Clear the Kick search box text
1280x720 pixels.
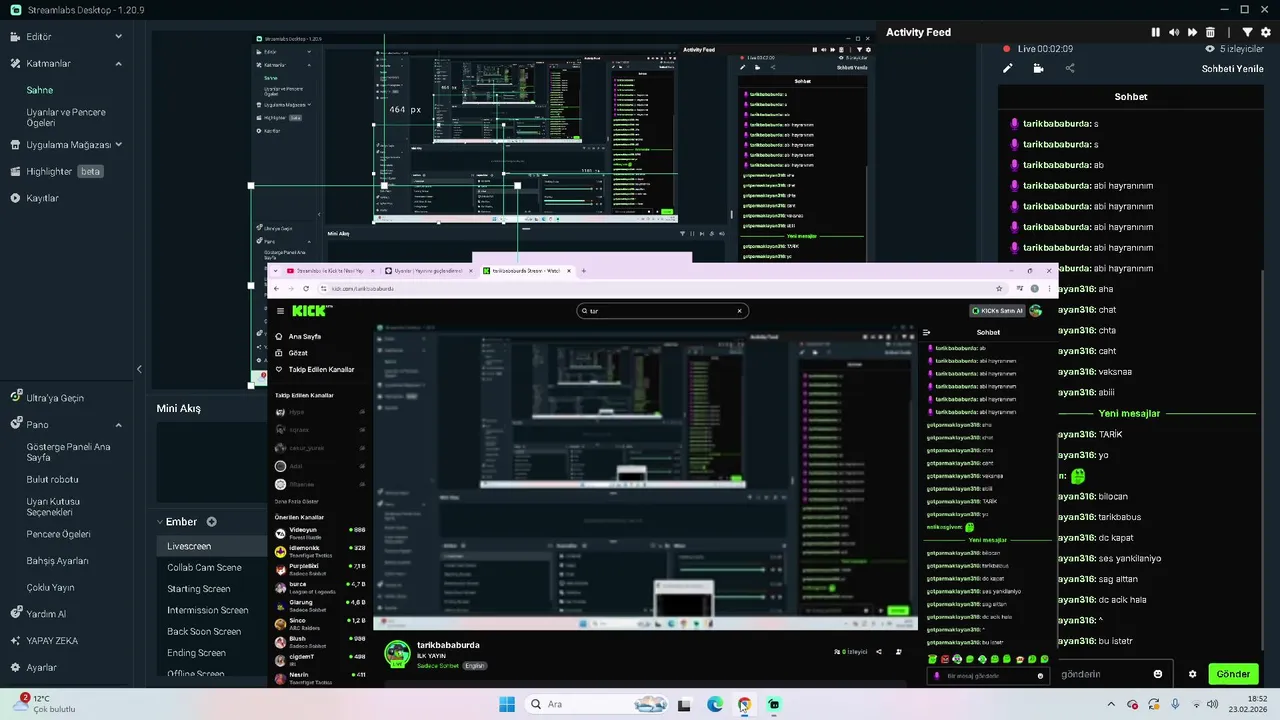[740, 311]
